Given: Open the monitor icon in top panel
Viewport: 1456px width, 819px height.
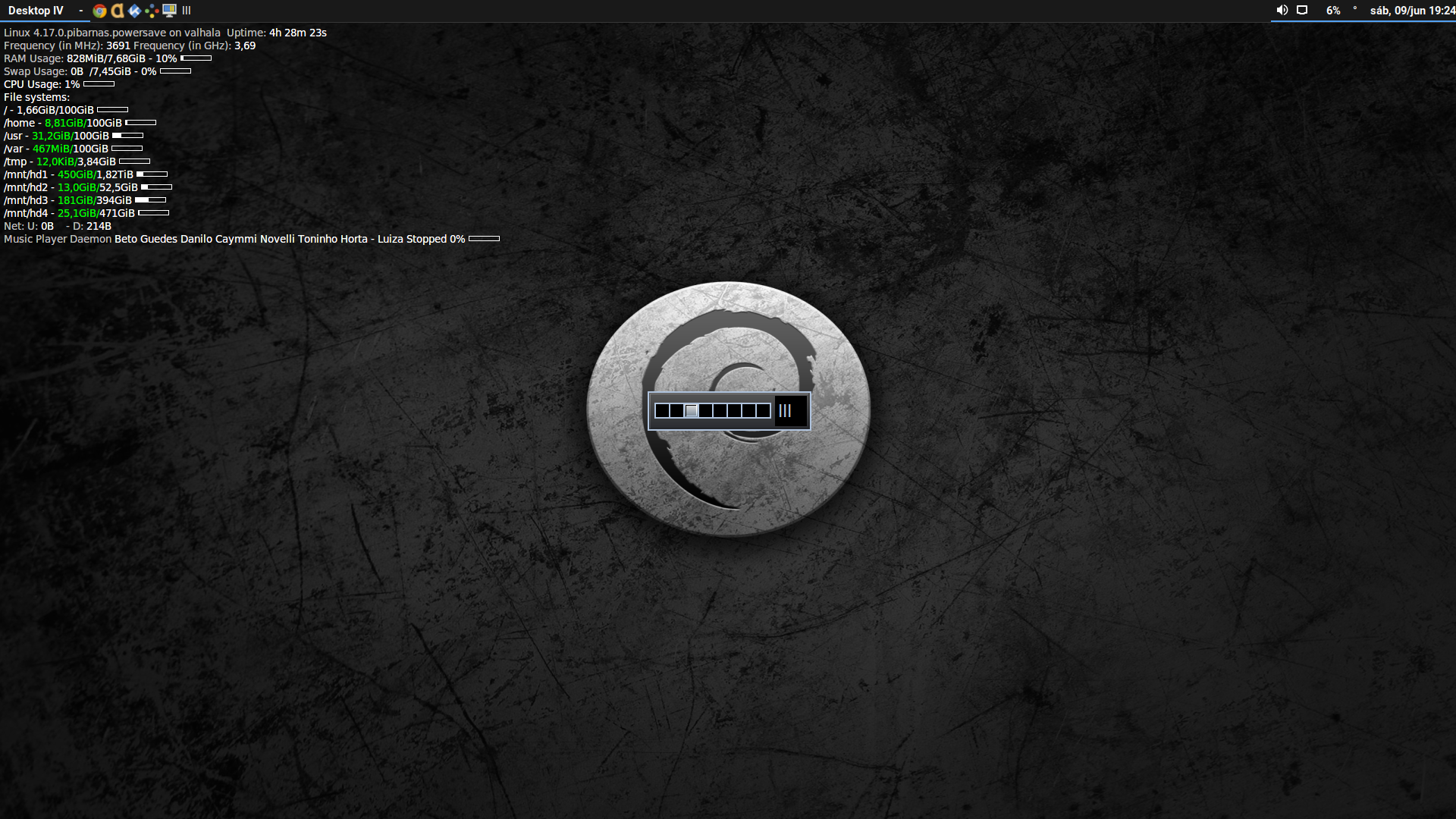Looking at the screenshot, I should 169,11.
